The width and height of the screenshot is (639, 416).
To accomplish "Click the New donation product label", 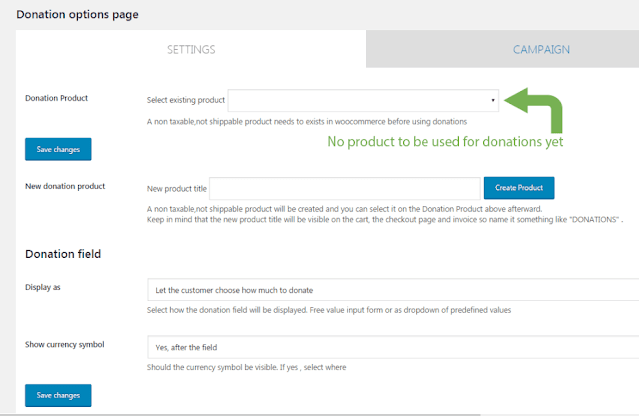I will click(x=65, y=187).
